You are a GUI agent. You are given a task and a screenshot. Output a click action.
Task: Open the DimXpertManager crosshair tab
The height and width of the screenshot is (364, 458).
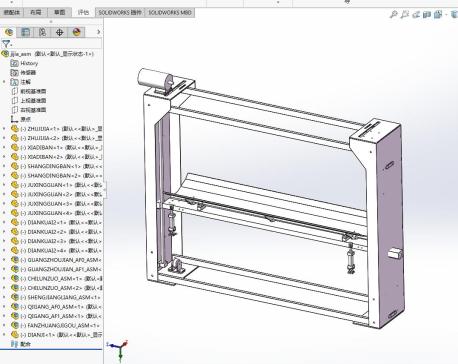pyautogui.click(x=59, y=32)
